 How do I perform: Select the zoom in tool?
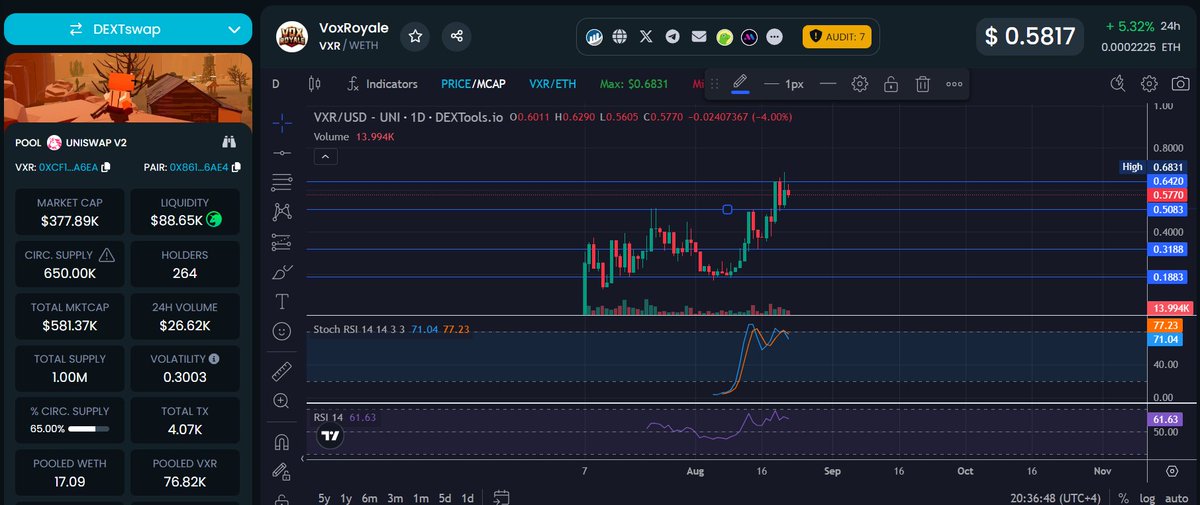tap(282, 401)
